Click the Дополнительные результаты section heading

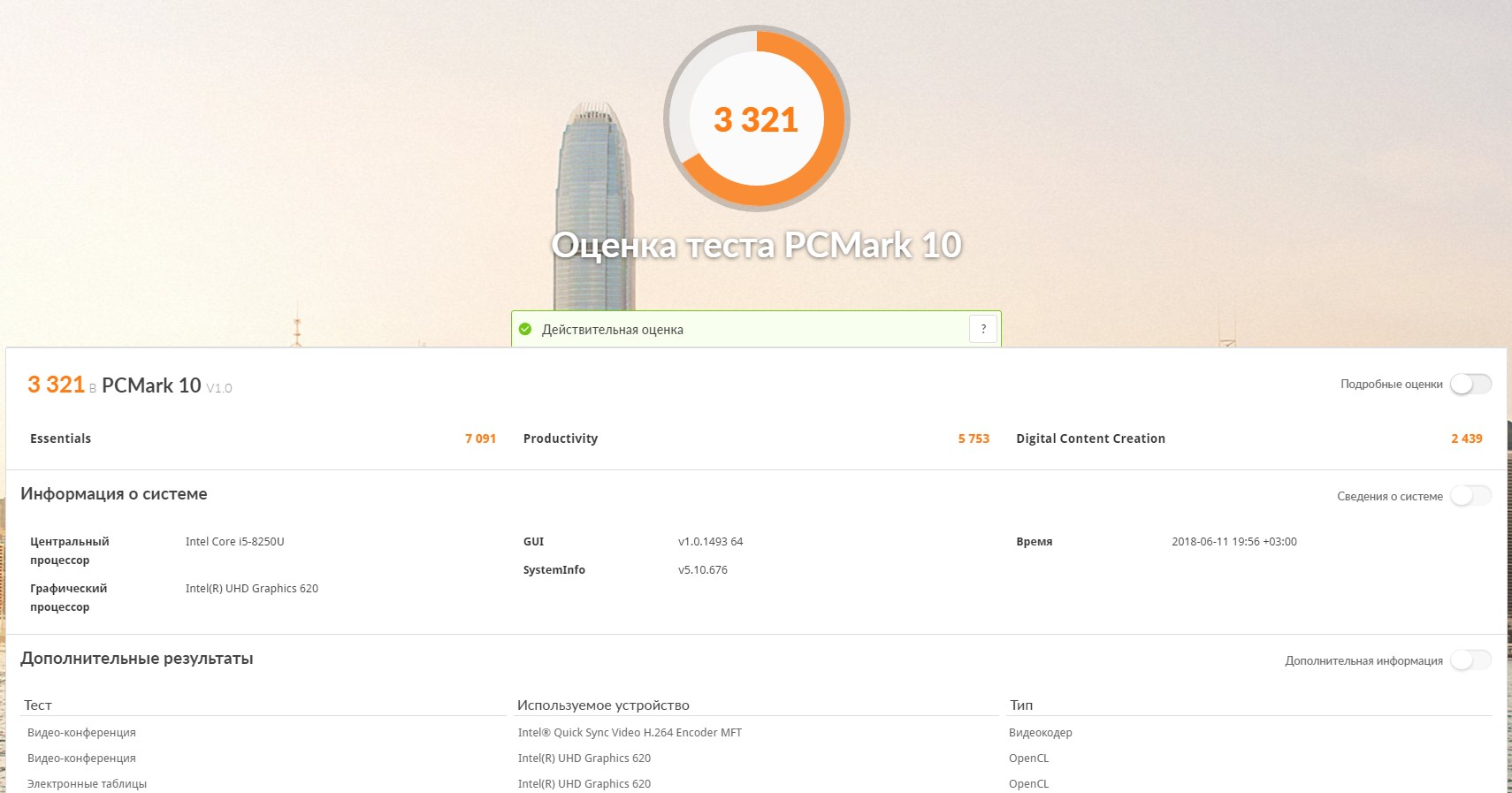pos(137,659)
